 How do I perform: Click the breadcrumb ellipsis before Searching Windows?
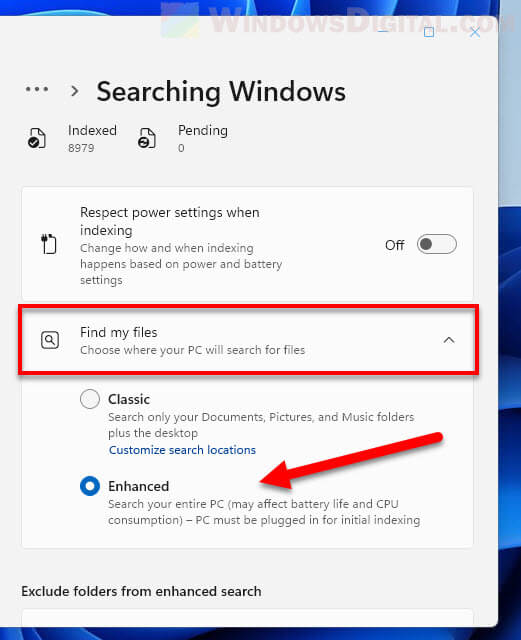click(37, 89)
